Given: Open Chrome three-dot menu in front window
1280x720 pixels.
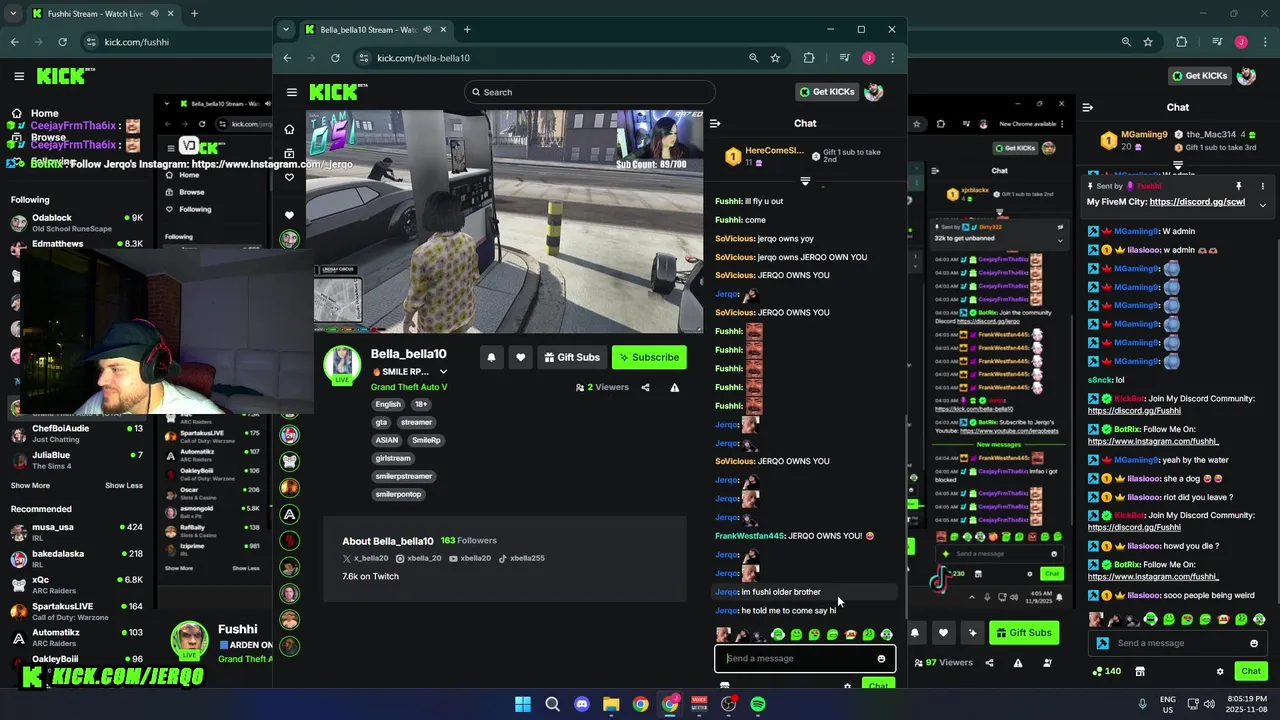Looking at the screenshot, I should click(x=893, y=58).
